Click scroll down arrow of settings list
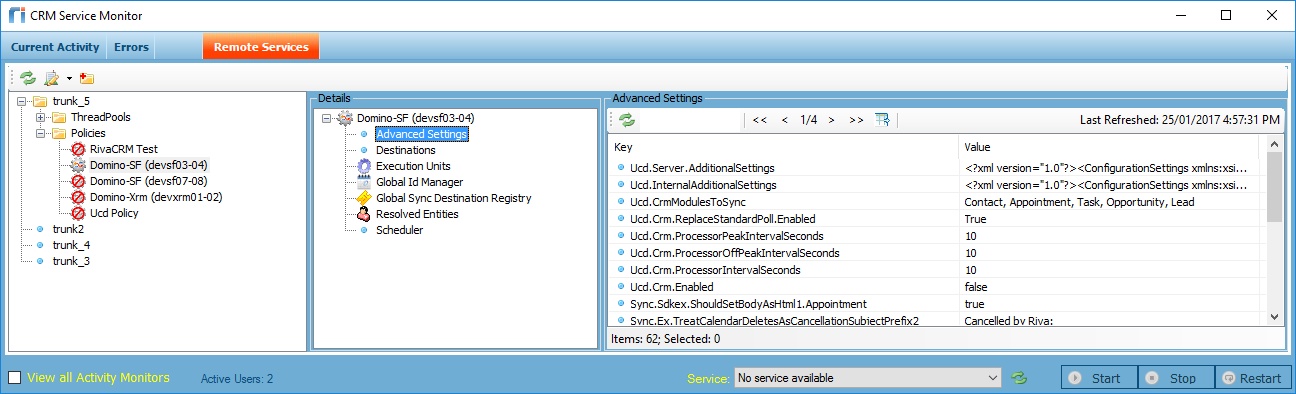Screen dimensions: 1296x394 (x=1274, y=316)
